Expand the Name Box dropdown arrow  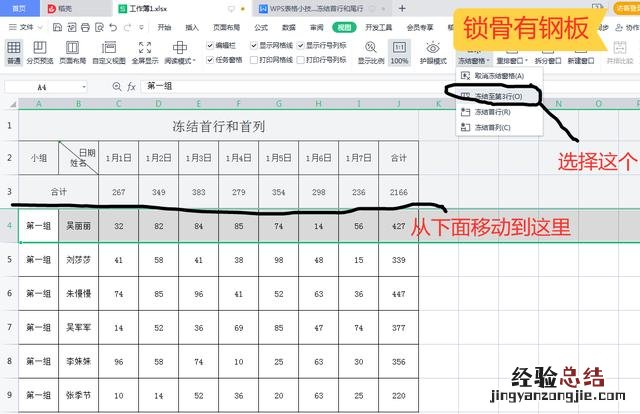coord(84,87)
